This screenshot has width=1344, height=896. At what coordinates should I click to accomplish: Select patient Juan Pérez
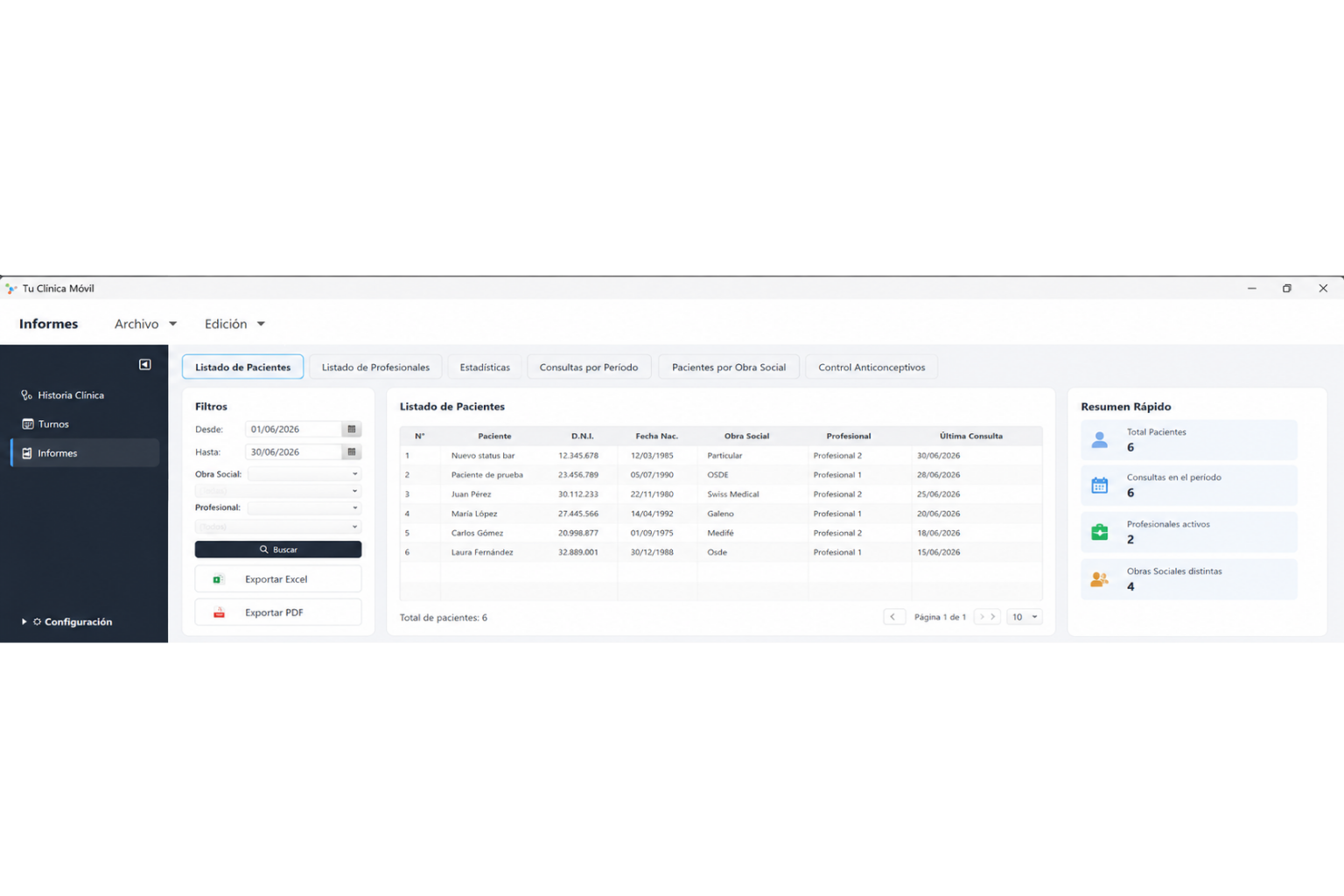(721, 493)
